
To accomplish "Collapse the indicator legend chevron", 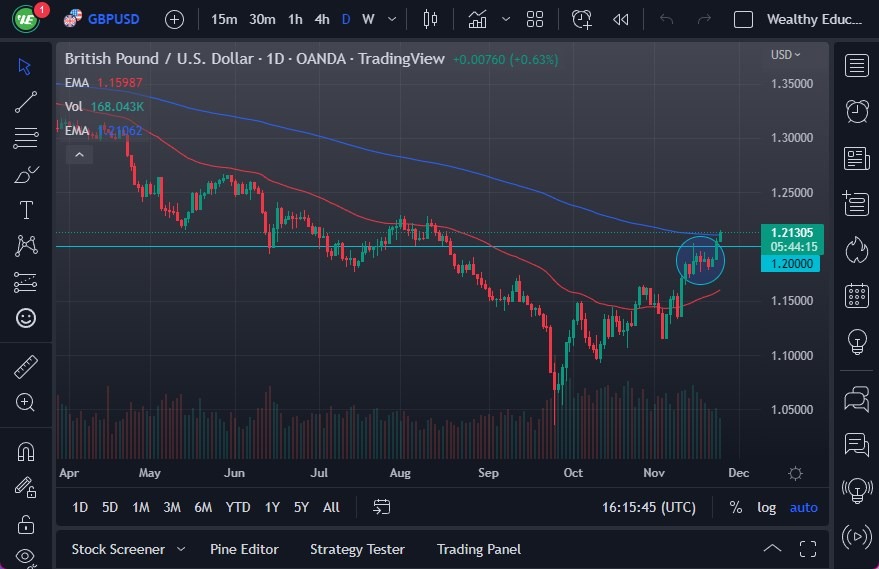I will click(x=78, y=154).
